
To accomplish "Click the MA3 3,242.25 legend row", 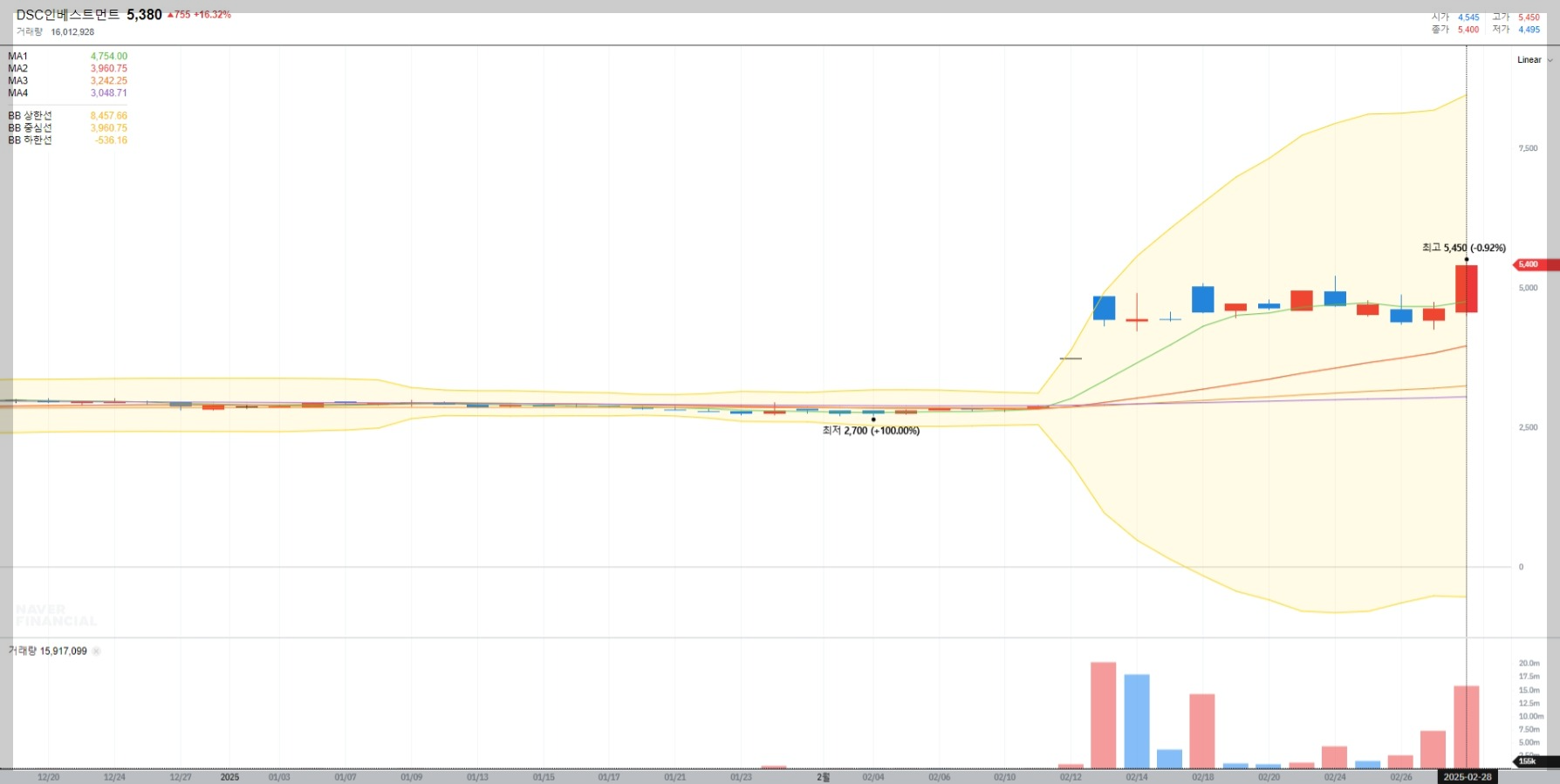I will [x=67, y=80].
